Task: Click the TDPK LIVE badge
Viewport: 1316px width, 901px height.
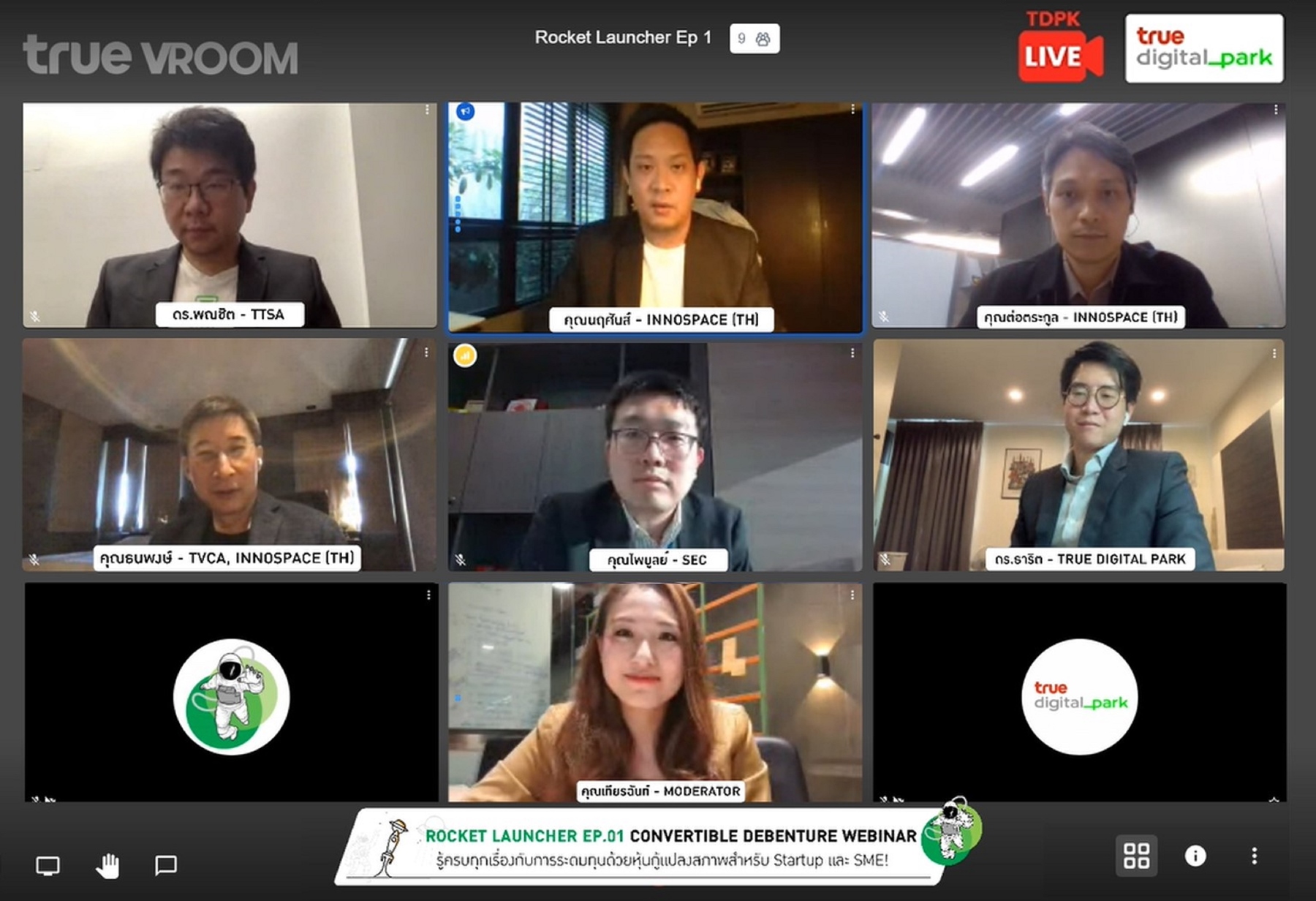Action: point(1061,46)
